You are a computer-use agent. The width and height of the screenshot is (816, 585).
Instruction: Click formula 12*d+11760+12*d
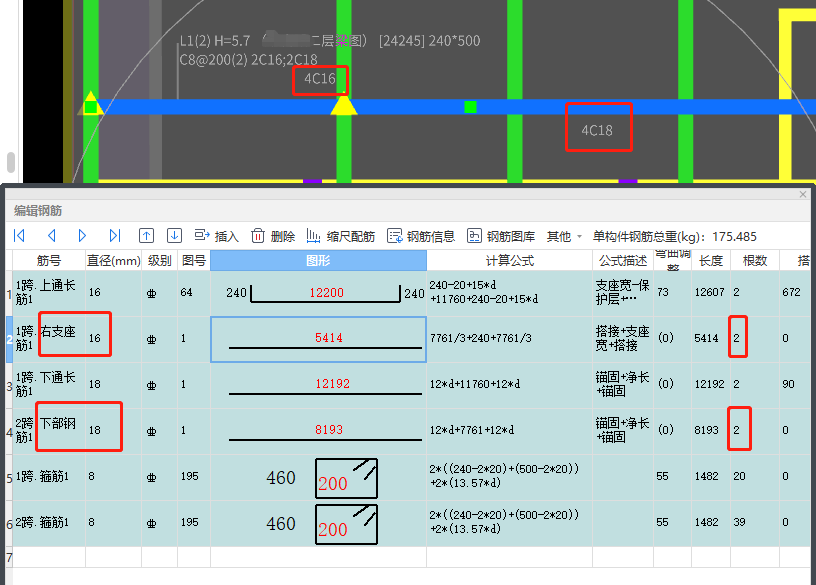click(x=475, y=384)
